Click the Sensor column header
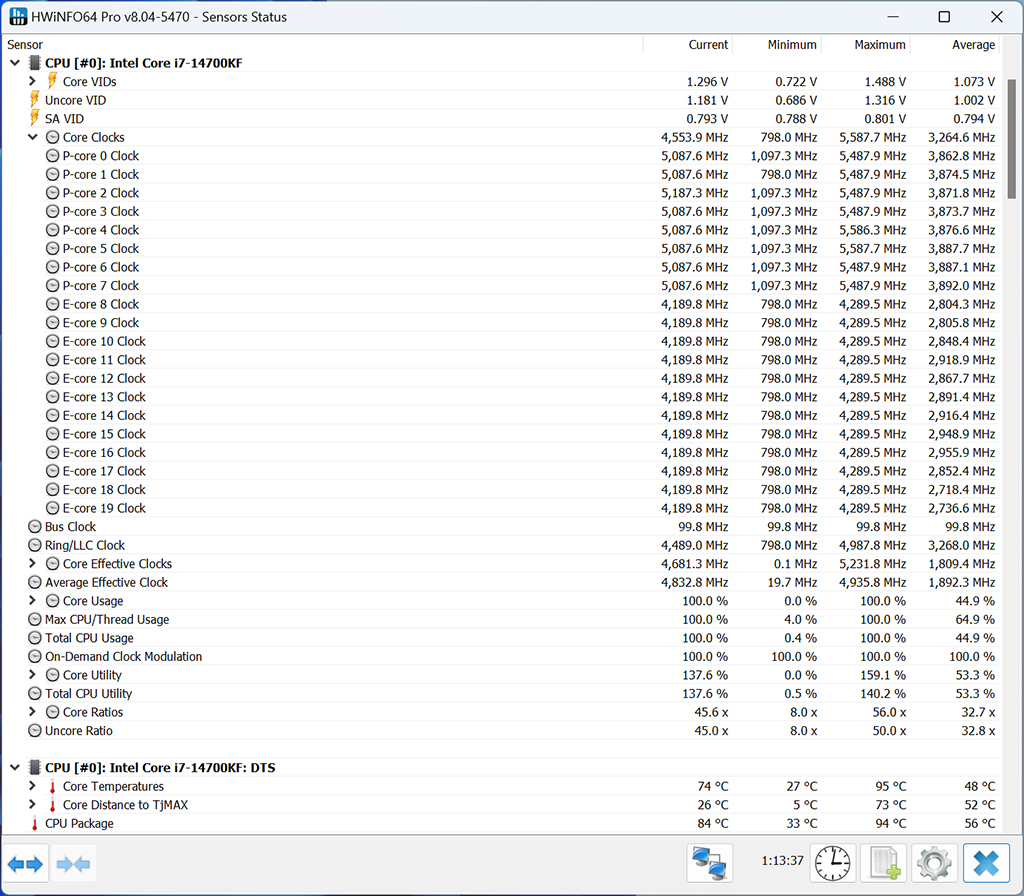The width and height of the screenshot is (1024, 896). point(323,44)
